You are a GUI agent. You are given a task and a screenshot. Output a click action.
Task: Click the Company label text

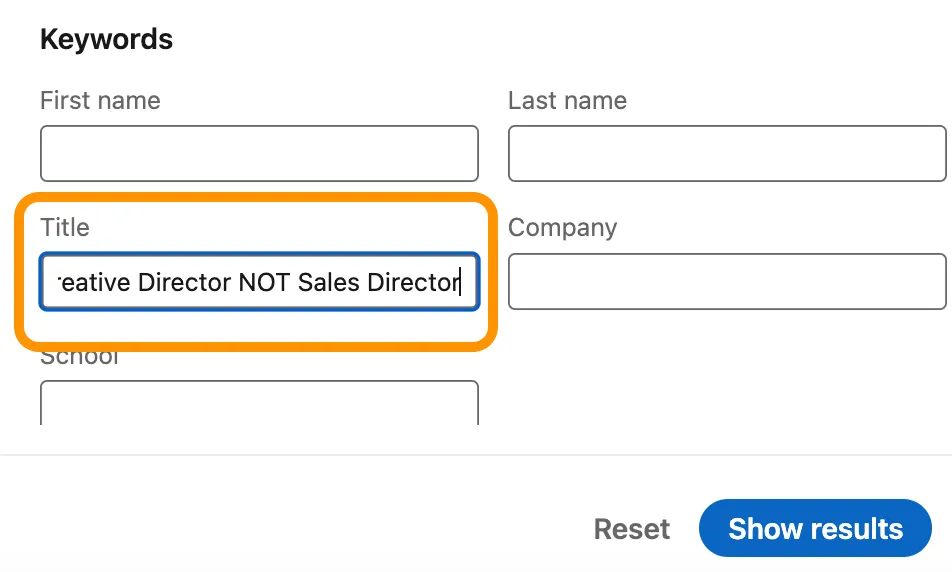[x=562, y=228]
